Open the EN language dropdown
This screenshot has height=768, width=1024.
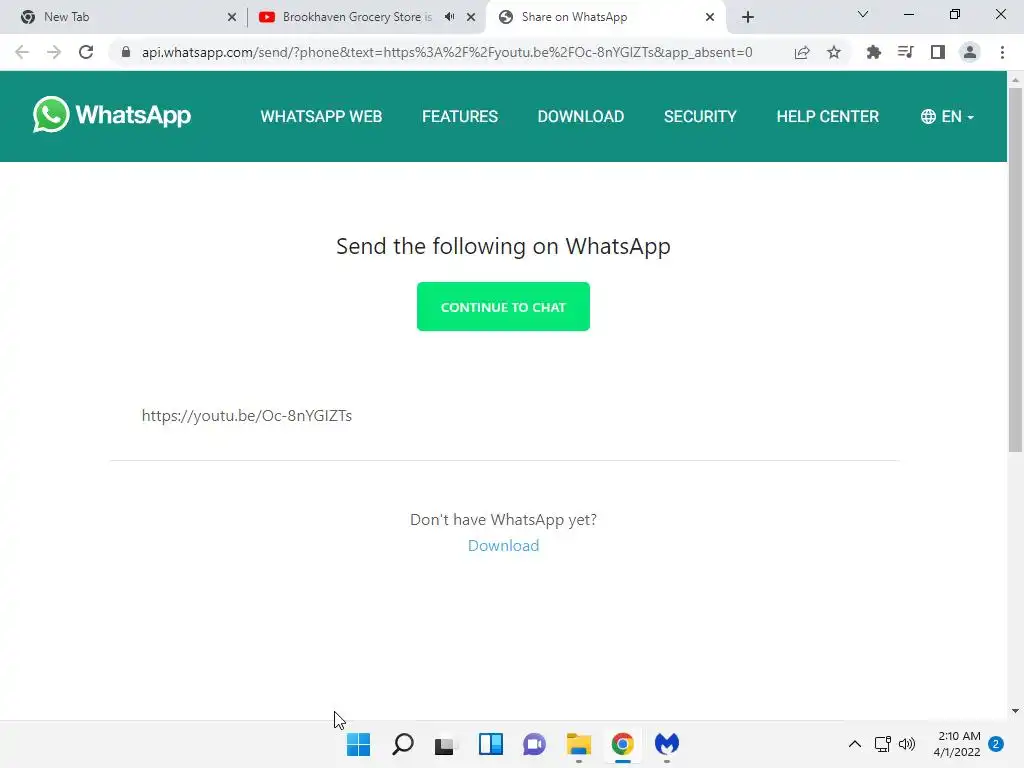(x=947, y=116)
